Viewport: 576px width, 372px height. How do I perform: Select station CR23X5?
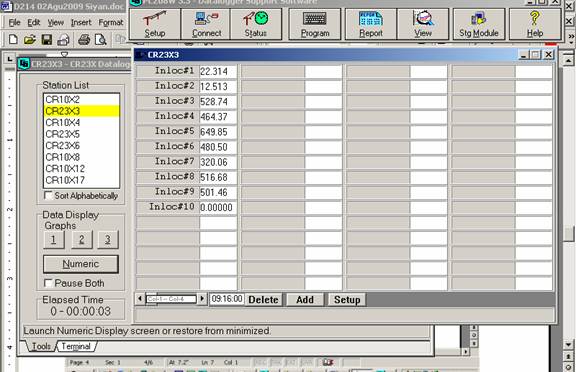[81, 134]
